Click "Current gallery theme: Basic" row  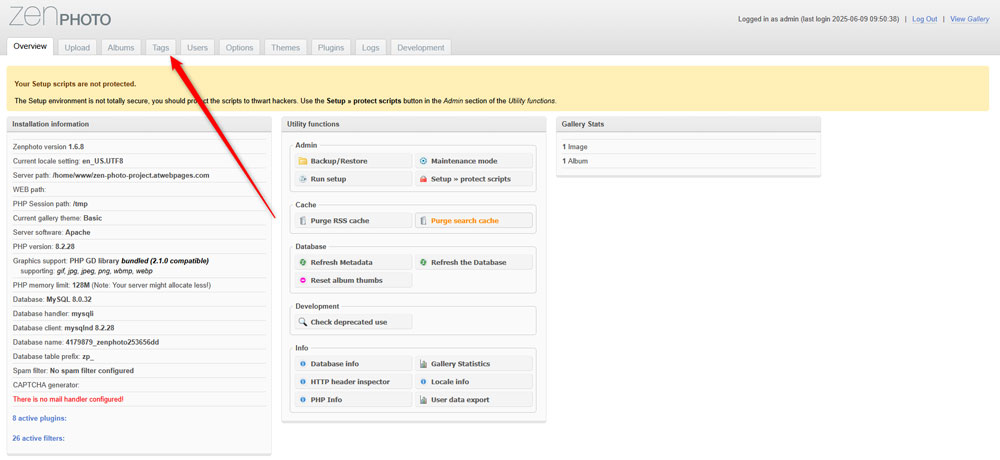tap(139, 218)
